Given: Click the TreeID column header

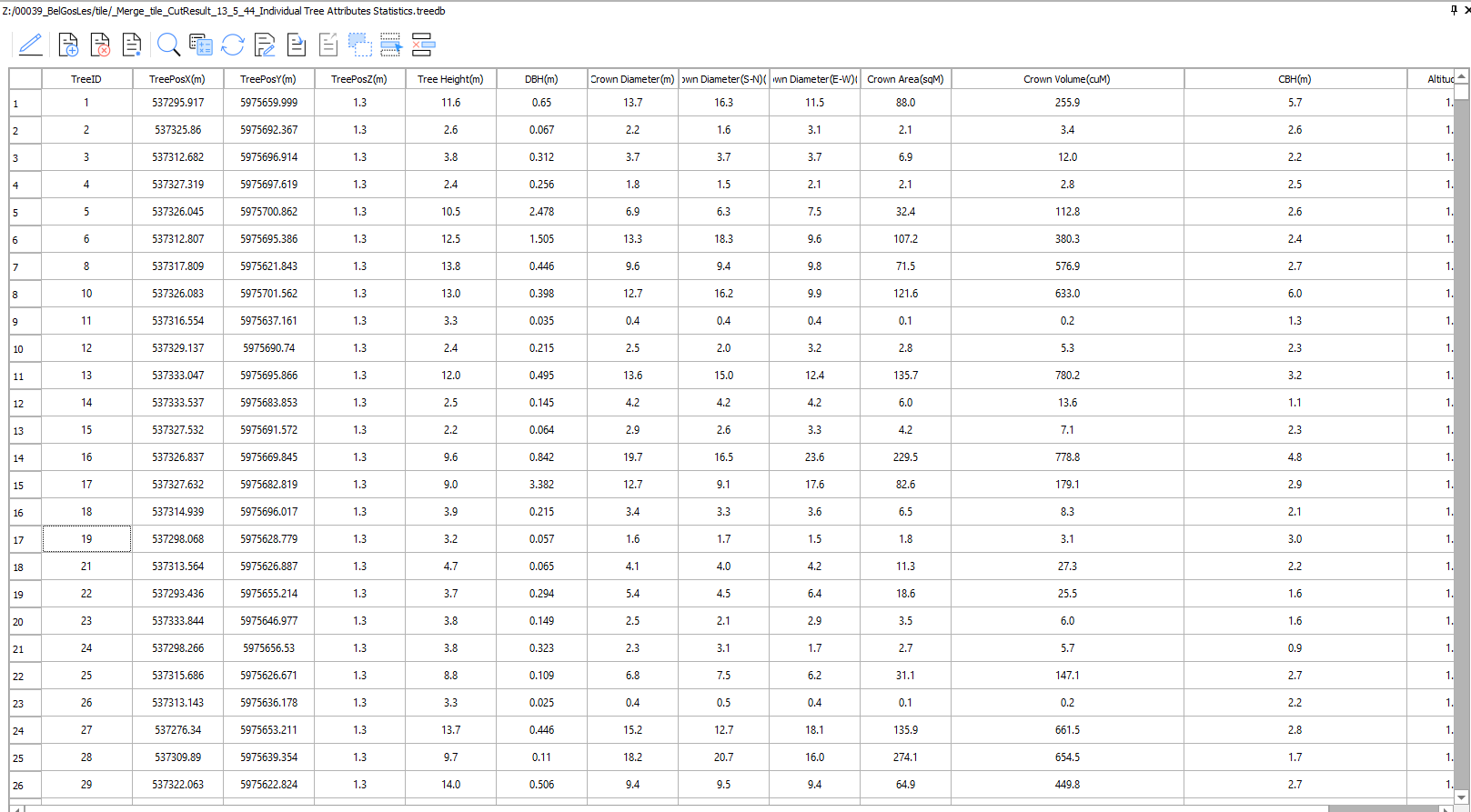Looking at the screenshot, I should [x=86, y=79].
